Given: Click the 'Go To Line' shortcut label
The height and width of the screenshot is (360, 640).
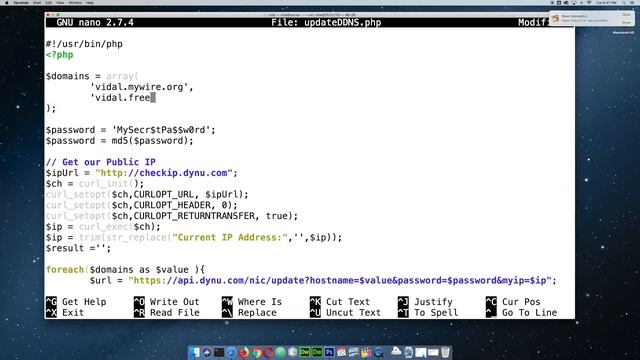Looking at the screenshot, I should tap(529, 313).
